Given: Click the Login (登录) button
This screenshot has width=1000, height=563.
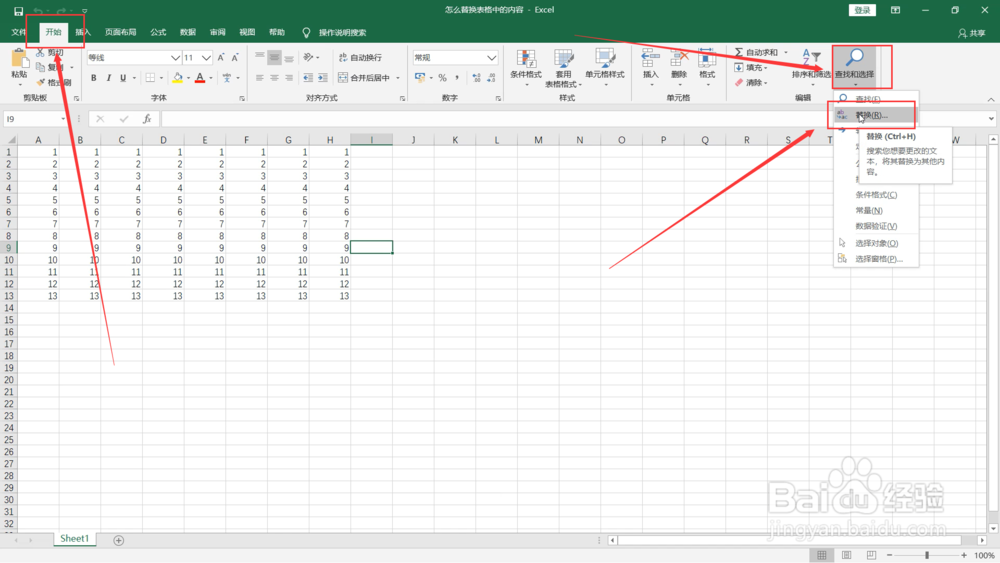Looking at the screenshot, I should click(x=862, y=10).
